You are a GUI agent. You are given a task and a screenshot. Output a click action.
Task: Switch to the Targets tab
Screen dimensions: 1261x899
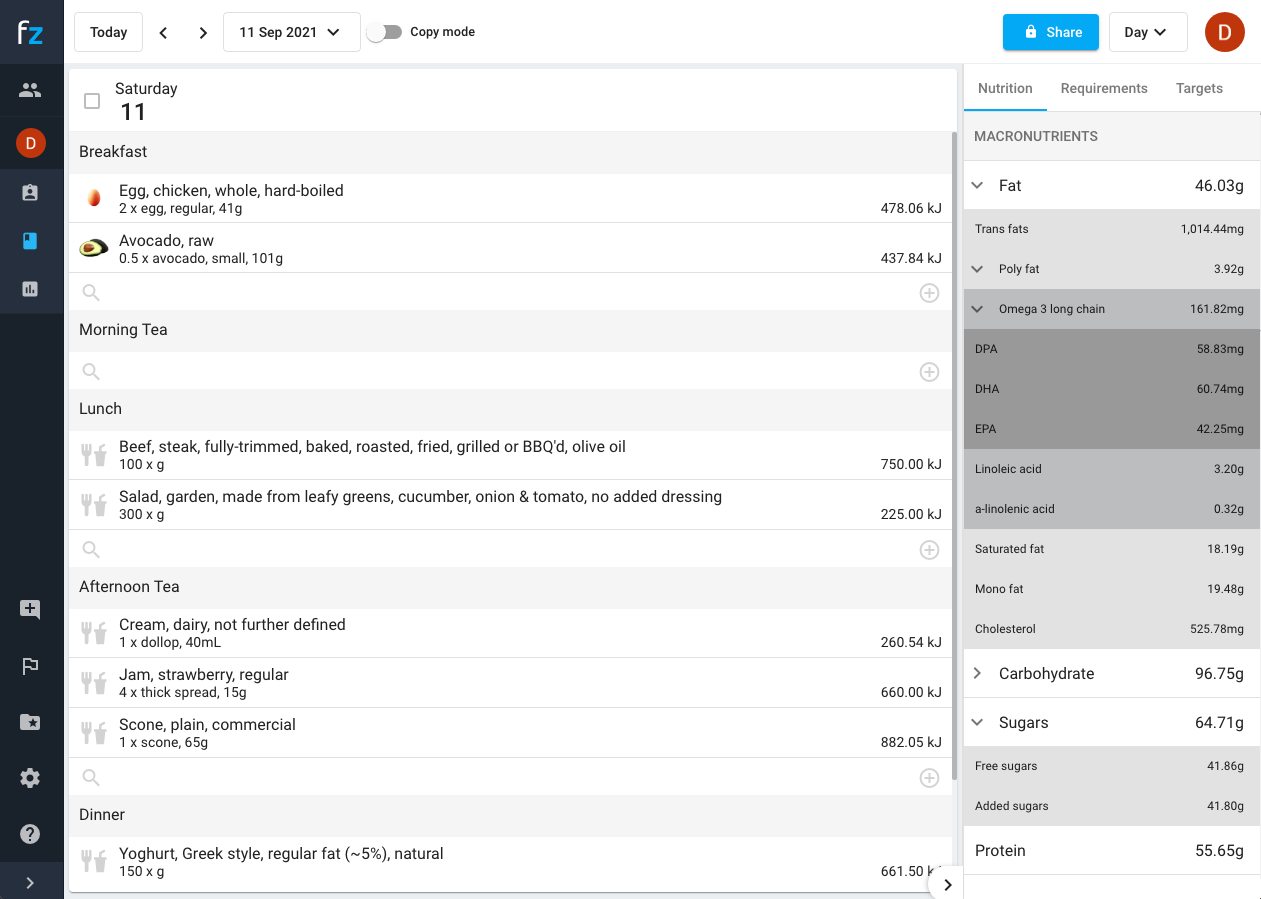[x=1199, y=88]
